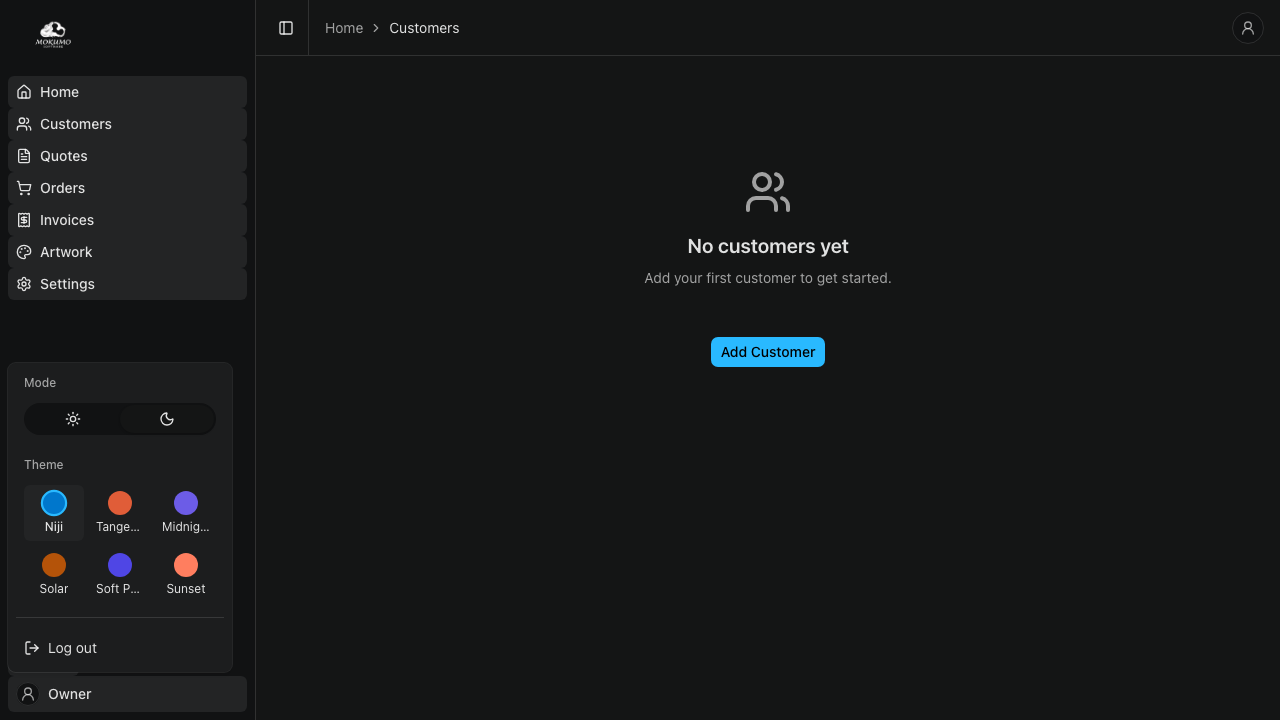
Task: Switch to dark mode moon toggle
Action: [x=167, y=419]
